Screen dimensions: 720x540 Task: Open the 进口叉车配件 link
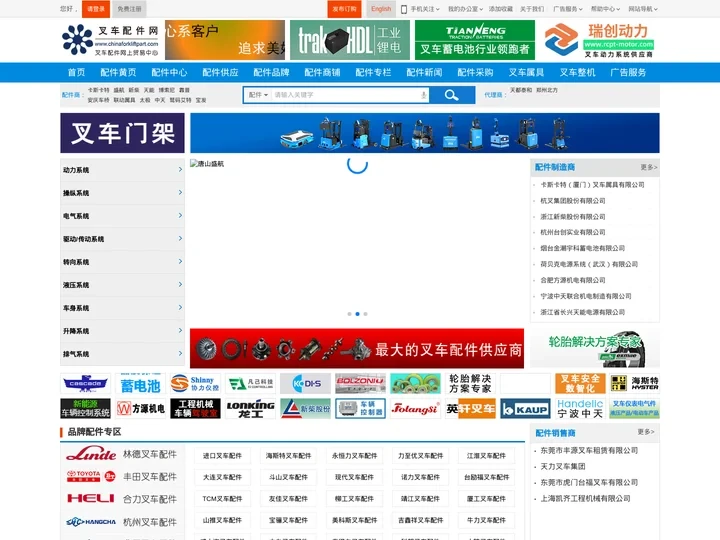[x=222, y=456]
